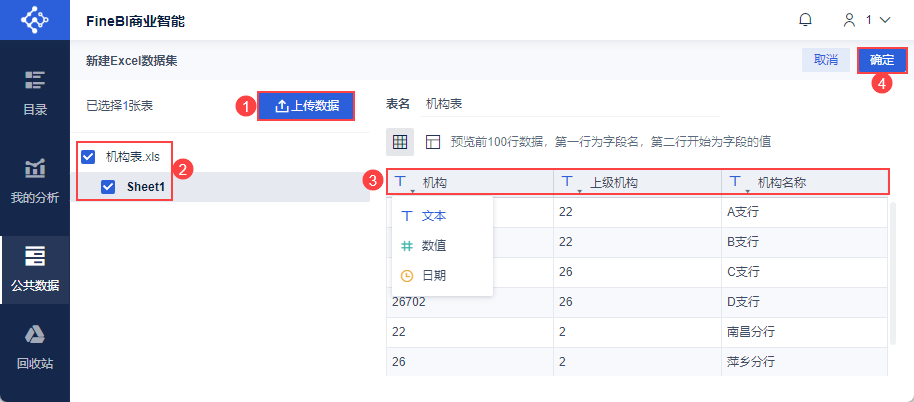
Task: Open 机构 column type dropdown
Action: [403, 182]
